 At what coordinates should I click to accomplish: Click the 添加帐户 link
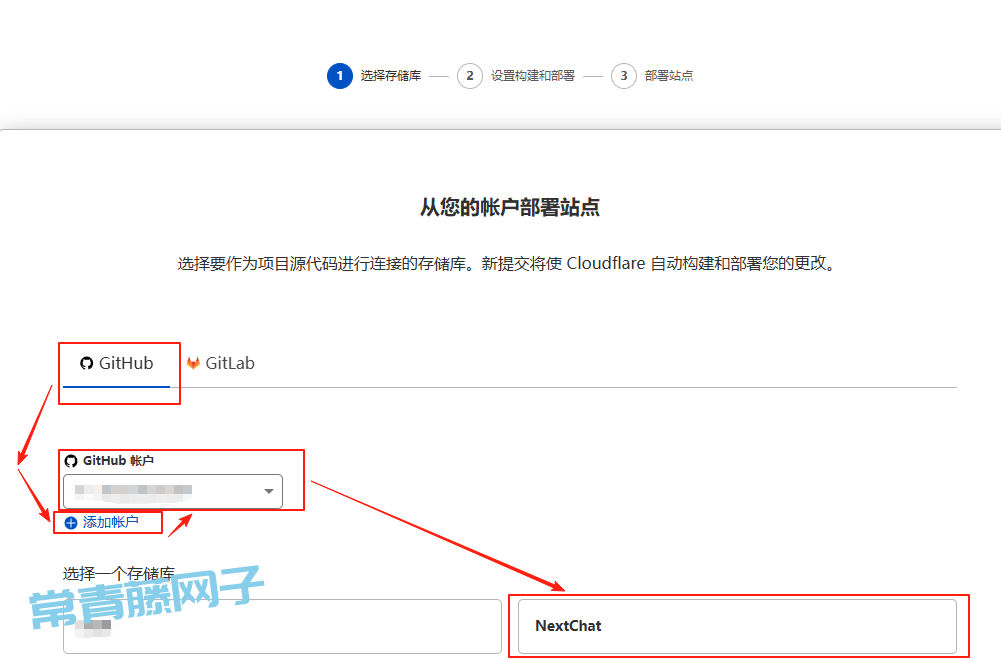pyautogui.click(x=110, y=522)
